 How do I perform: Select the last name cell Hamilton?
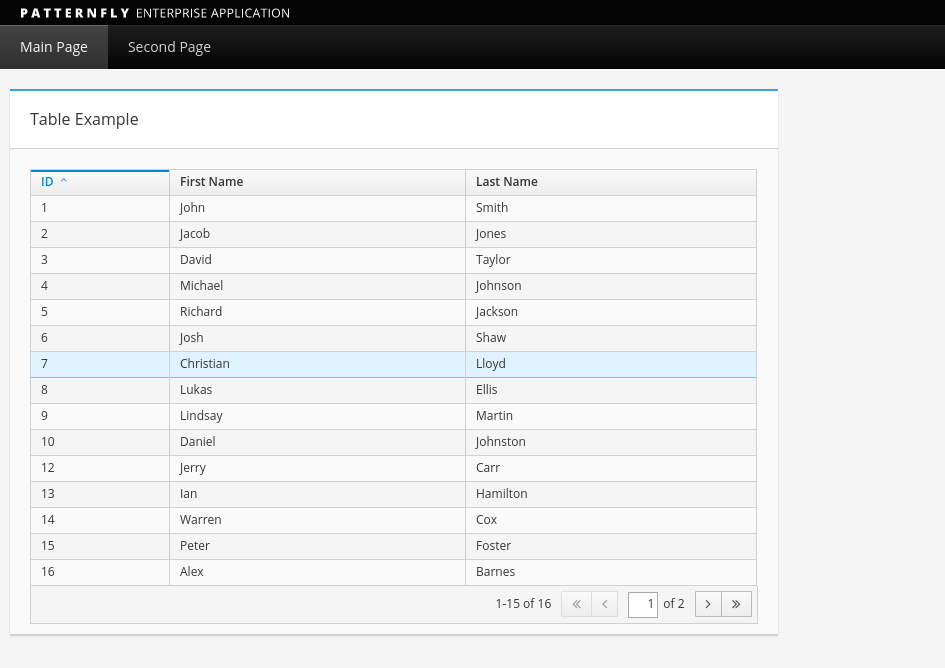click(611, 494)
